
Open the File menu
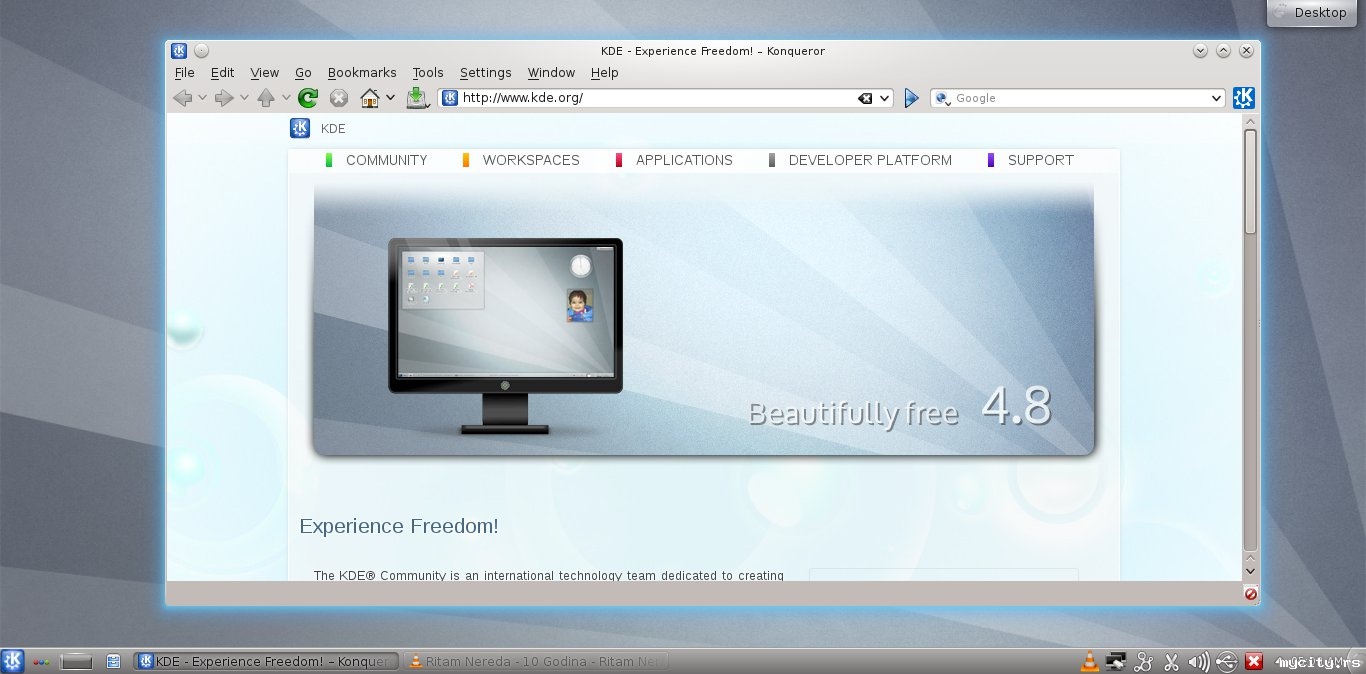185,73
